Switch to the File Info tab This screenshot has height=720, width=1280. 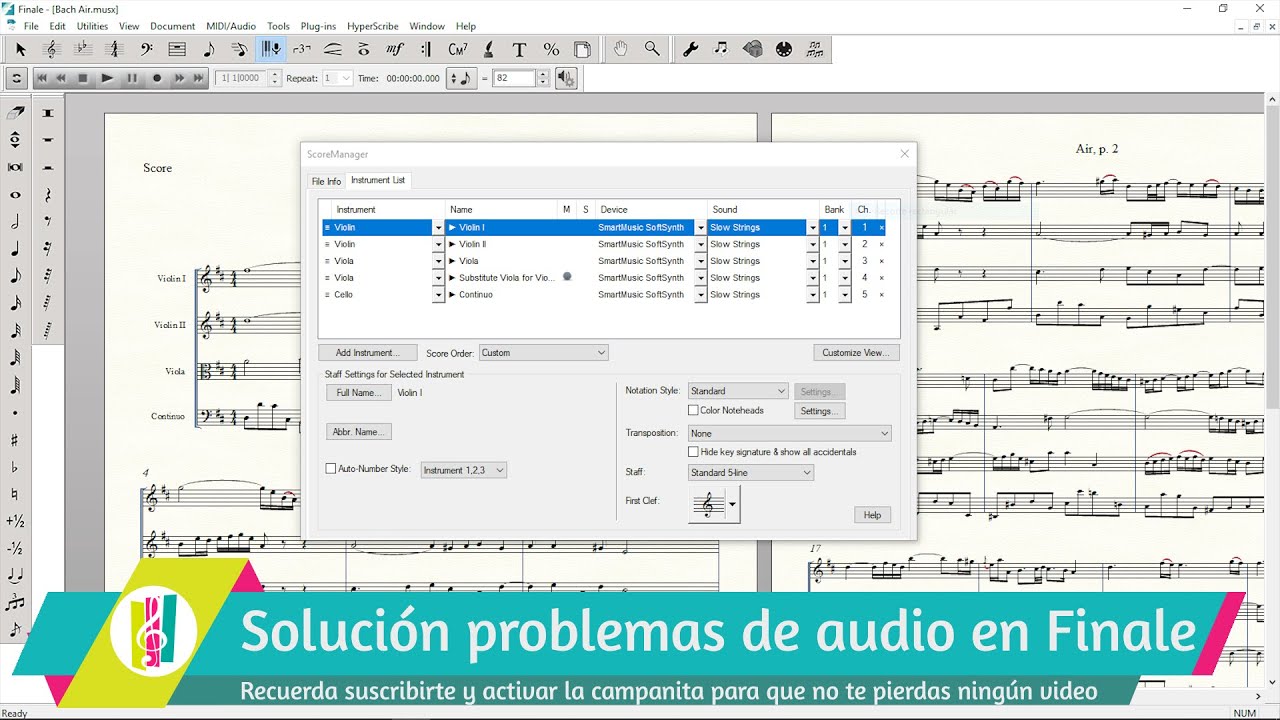pyautogui.click(x=326, y=181)
